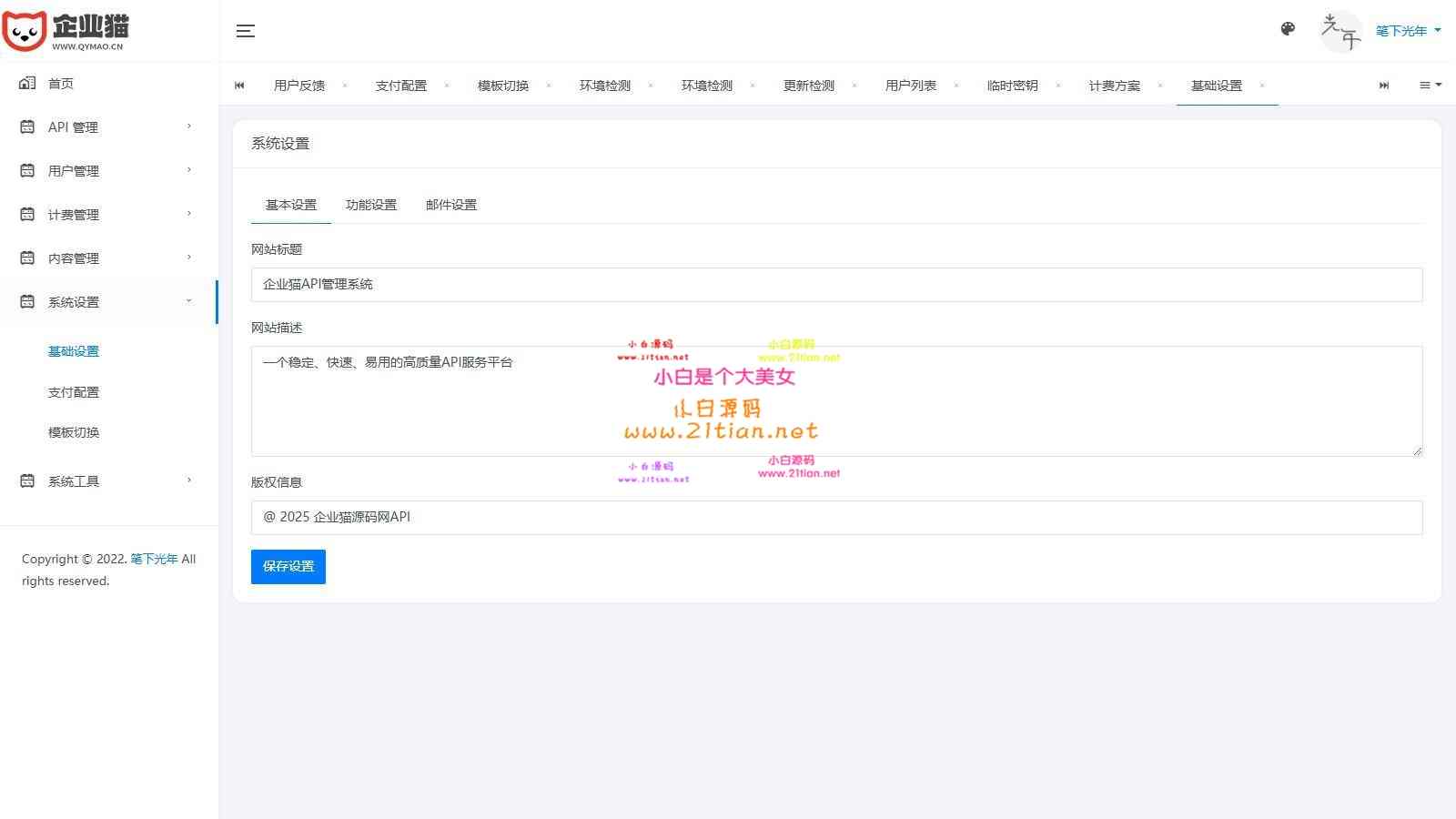Switch to the 功能设置 tab
Viewport: 1456px width, 819px height.
click(371, 205)
